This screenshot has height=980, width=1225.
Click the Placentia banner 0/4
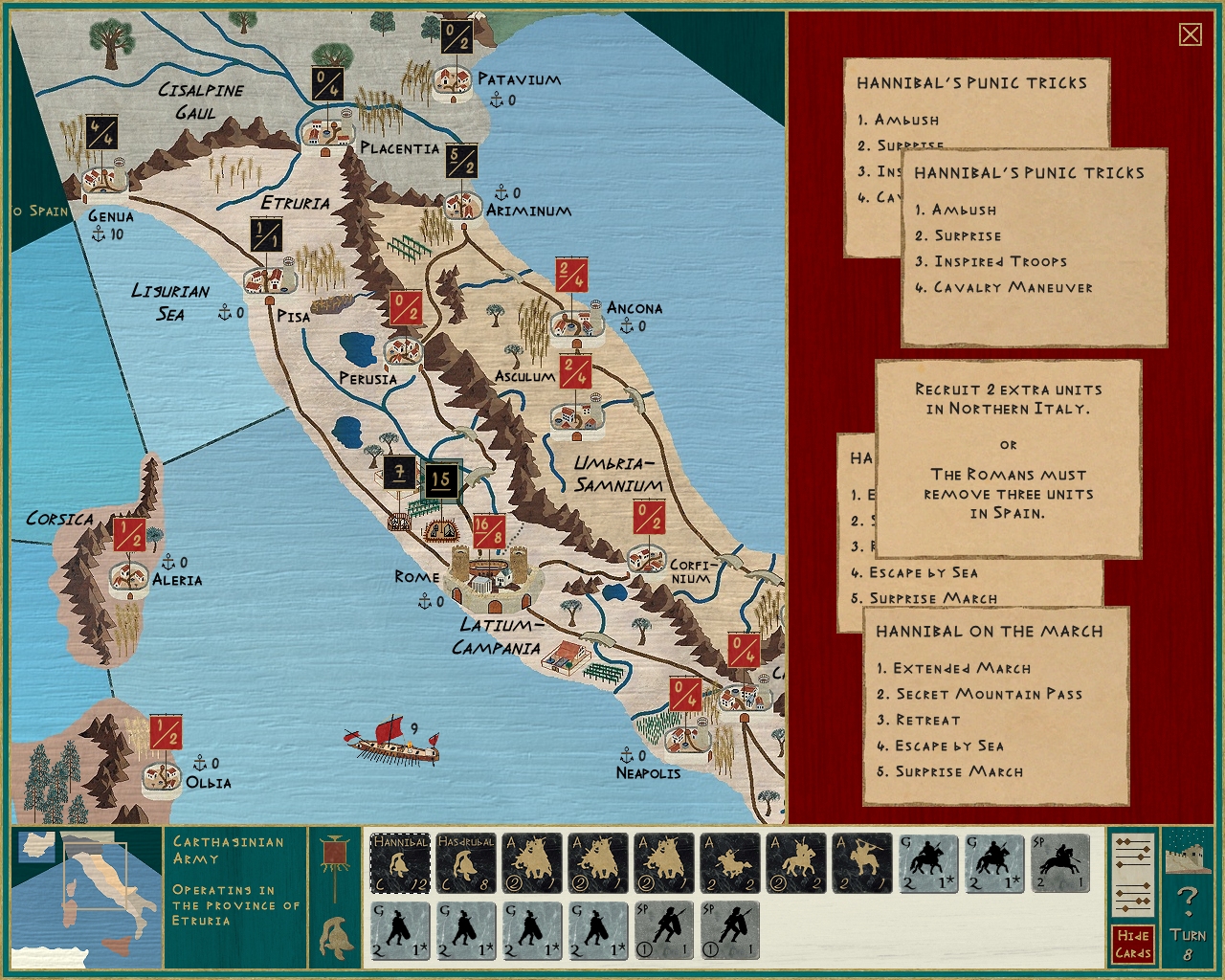(327, 83)
